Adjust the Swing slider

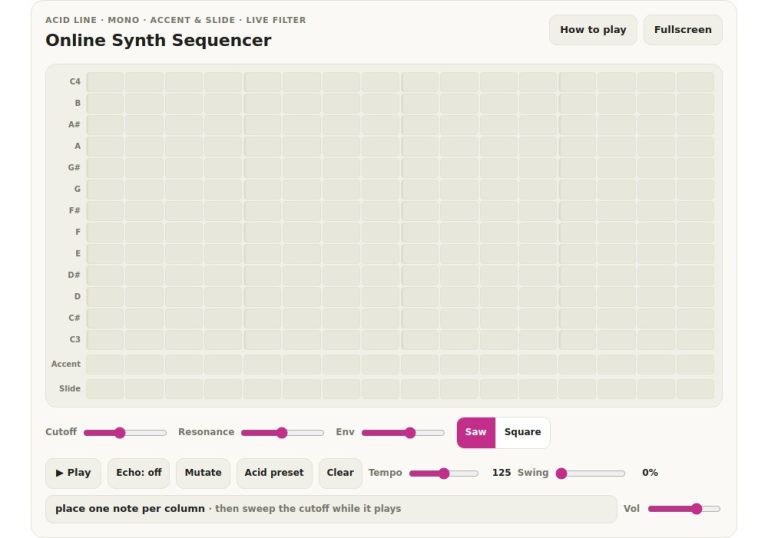(591, 473)
